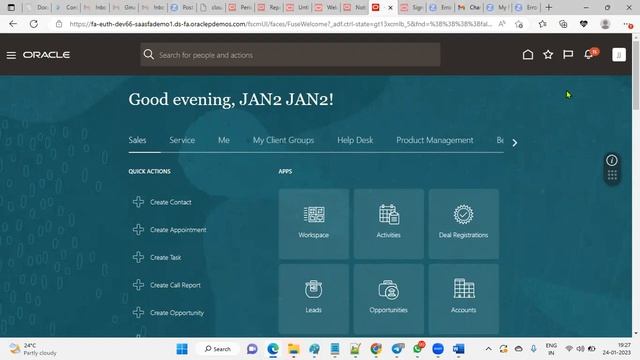This screenshot has height=360, width=640.
Task: Select the Product Management tab
Action: click(435, 140)
